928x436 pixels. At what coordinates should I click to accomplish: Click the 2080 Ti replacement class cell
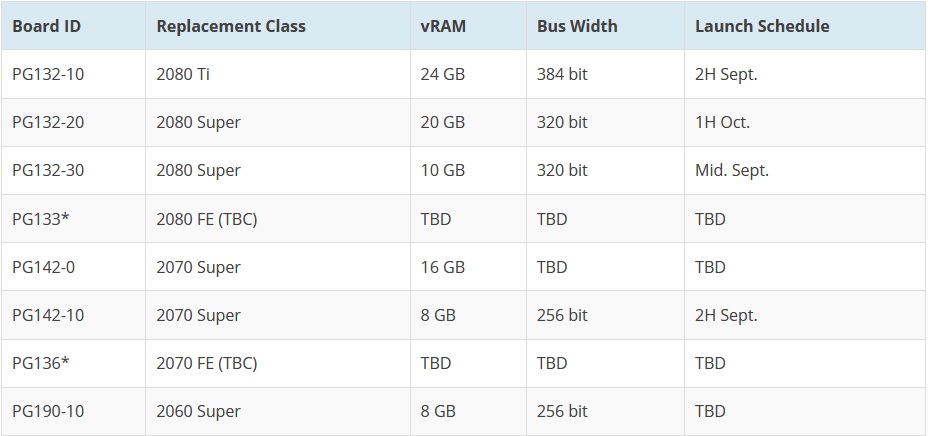click(x=184, y=74)
